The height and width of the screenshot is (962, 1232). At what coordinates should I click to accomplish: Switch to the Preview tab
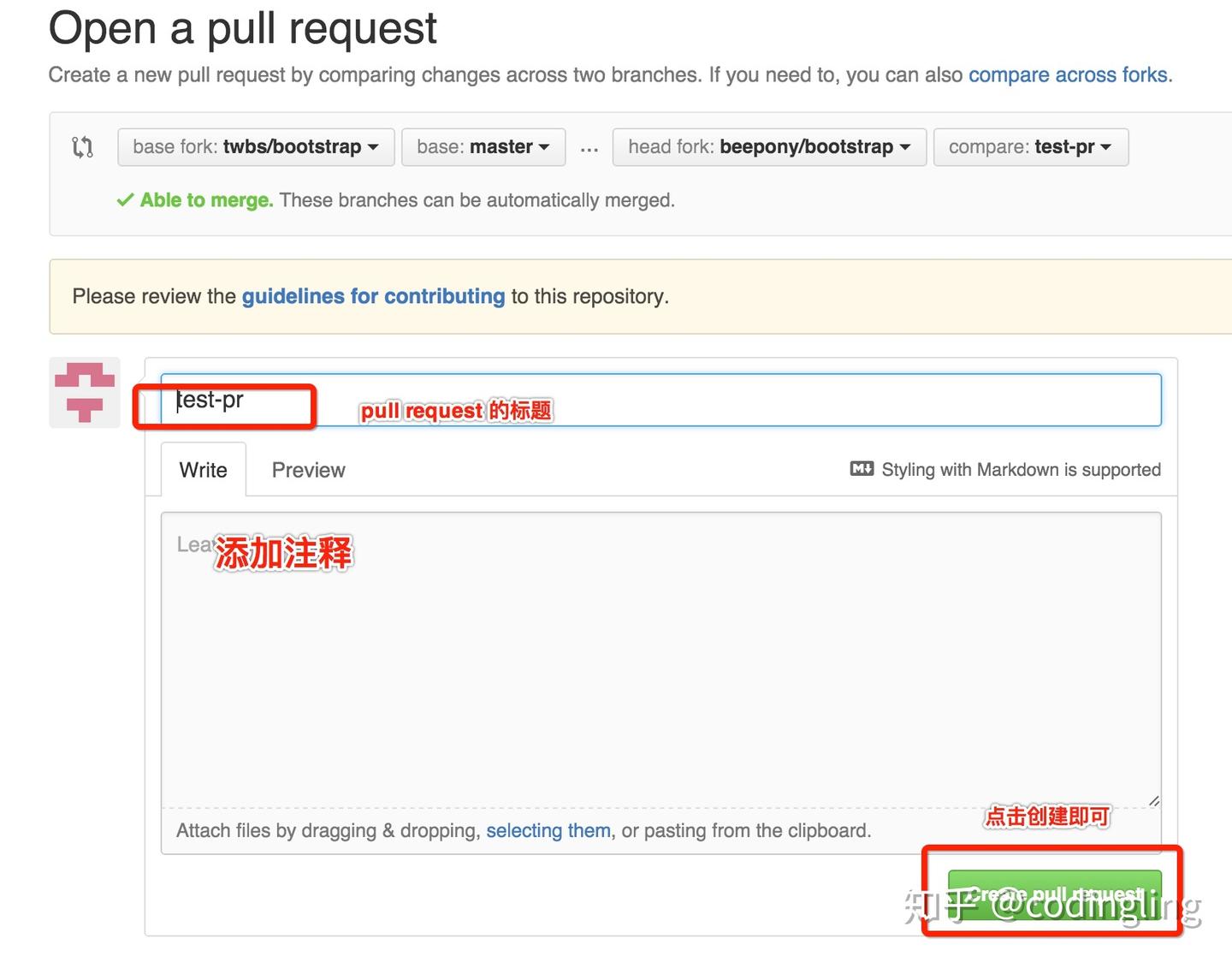[308, 469]
